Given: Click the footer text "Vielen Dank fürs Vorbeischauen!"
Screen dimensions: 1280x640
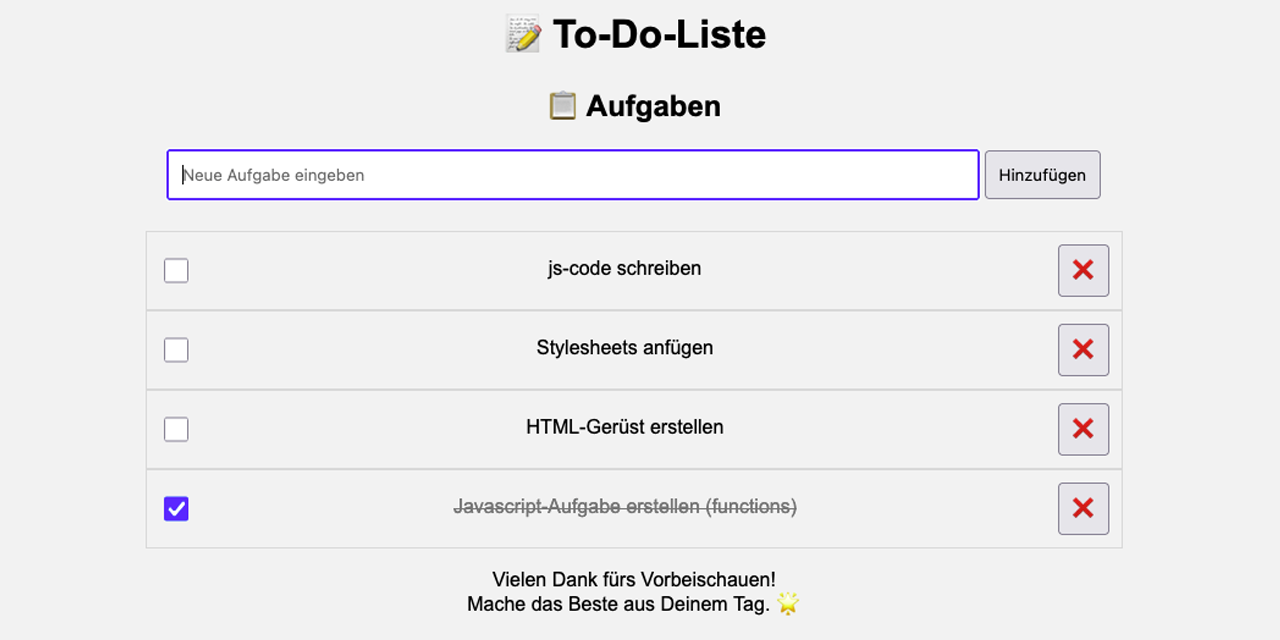Looking at the screenshot, I should point(634,579).
